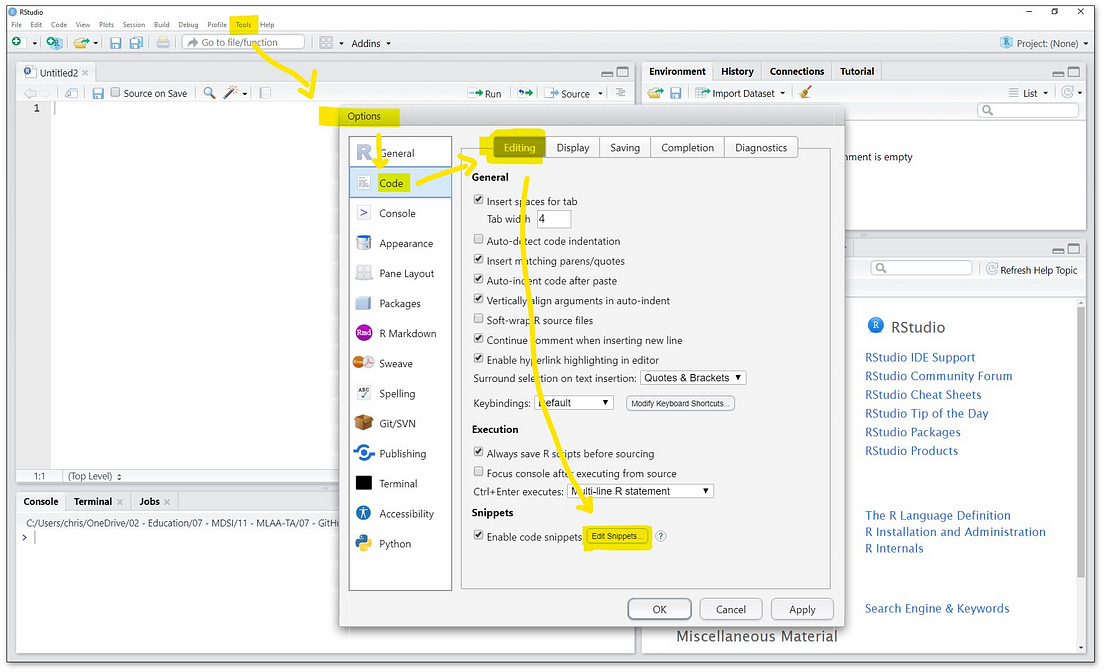Viewport: 1104px width, 672px height.
Task: Click the Go to file/function search box
Action: [243, 42]
